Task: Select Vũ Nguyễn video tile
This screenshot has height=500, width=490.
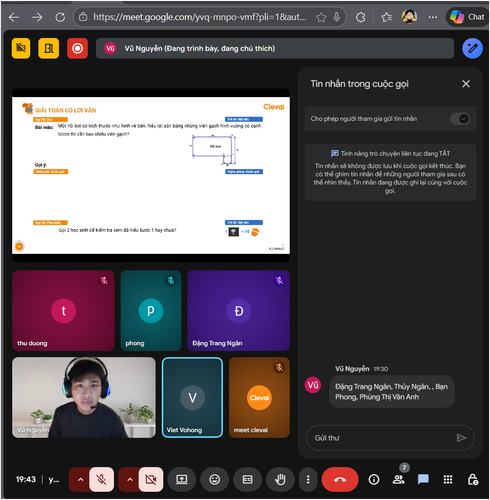Action: click(84, 397)
